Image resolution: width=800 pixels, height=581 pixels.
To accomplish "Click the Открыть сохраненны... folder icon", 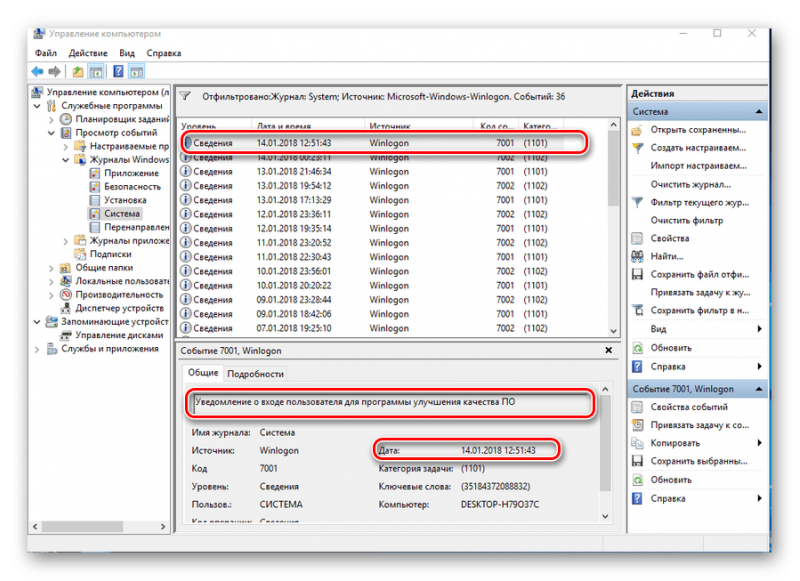I will 637,130.
